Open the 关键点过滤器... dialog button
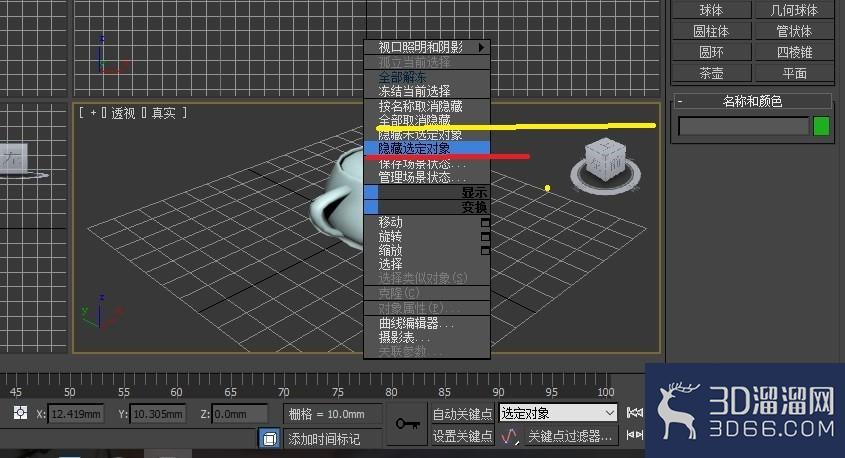Viewport: 845px width, 458px height. point(570,436)
